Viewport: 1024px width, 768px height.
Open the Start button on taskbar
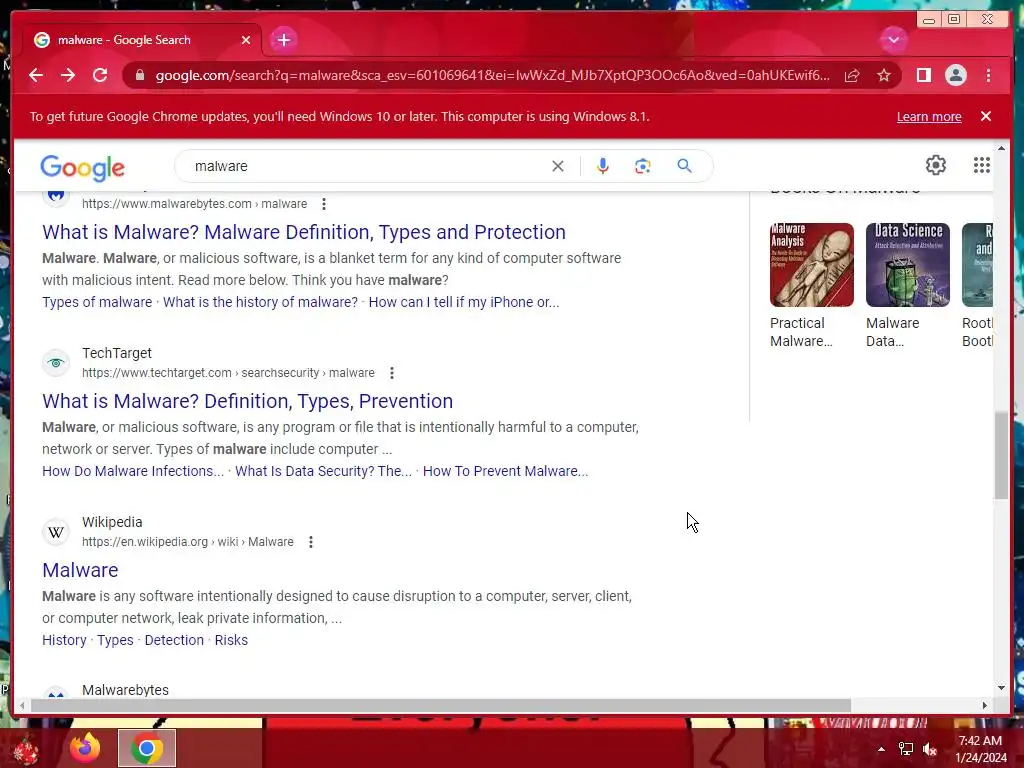[x=26, y=750]
